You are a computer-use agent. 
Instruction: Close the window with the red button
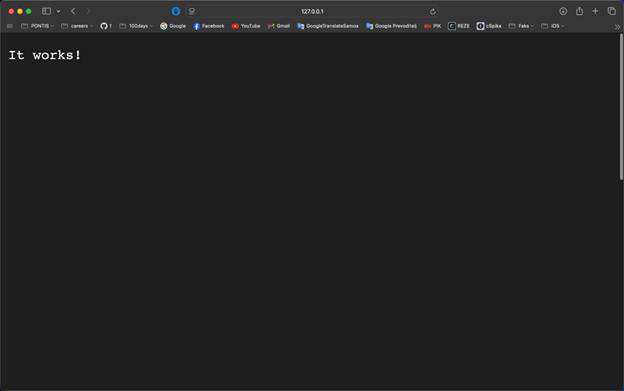[x=11, y=12]
